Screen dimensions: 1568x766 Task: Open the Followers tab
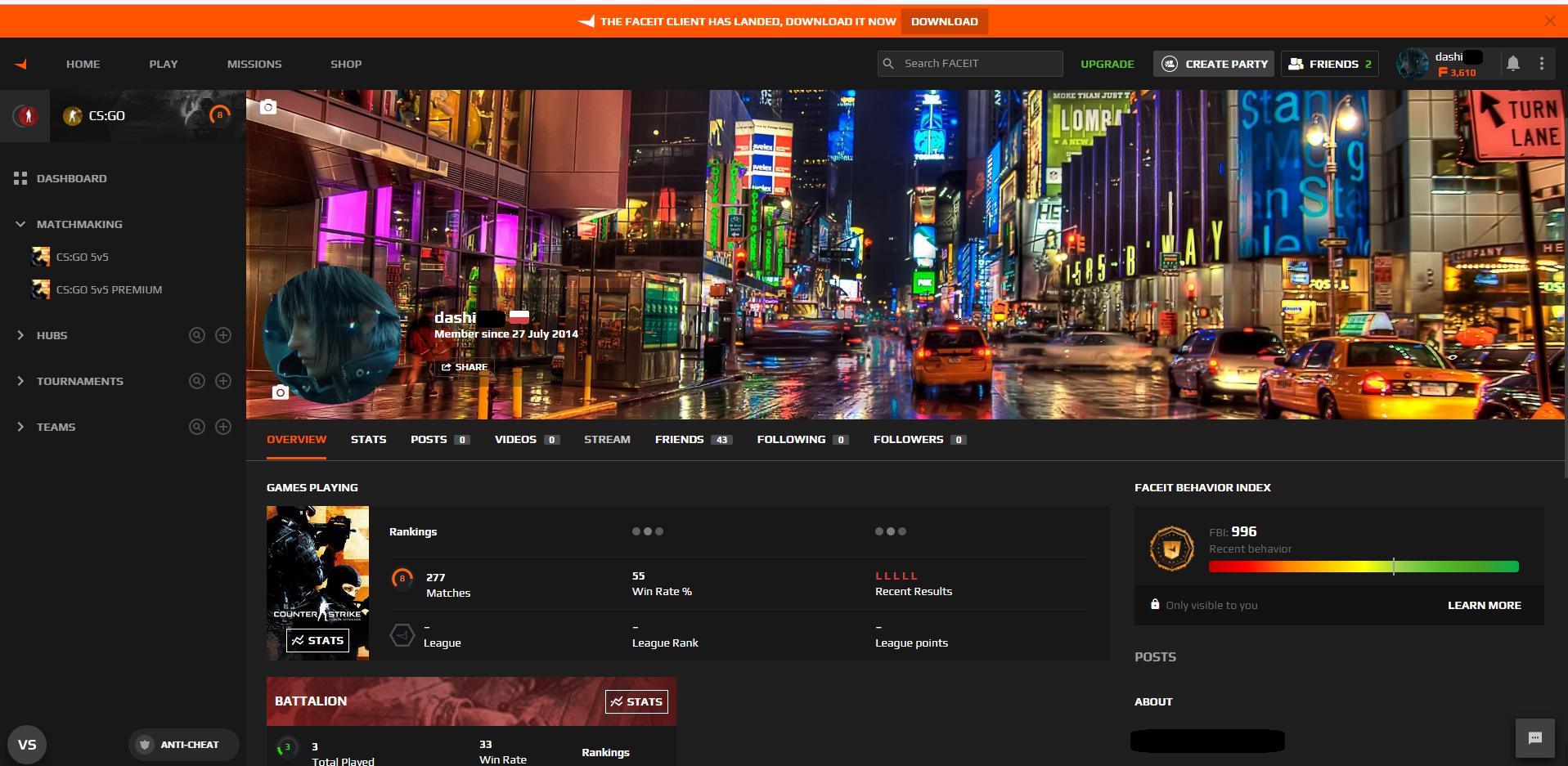(919, 440)
